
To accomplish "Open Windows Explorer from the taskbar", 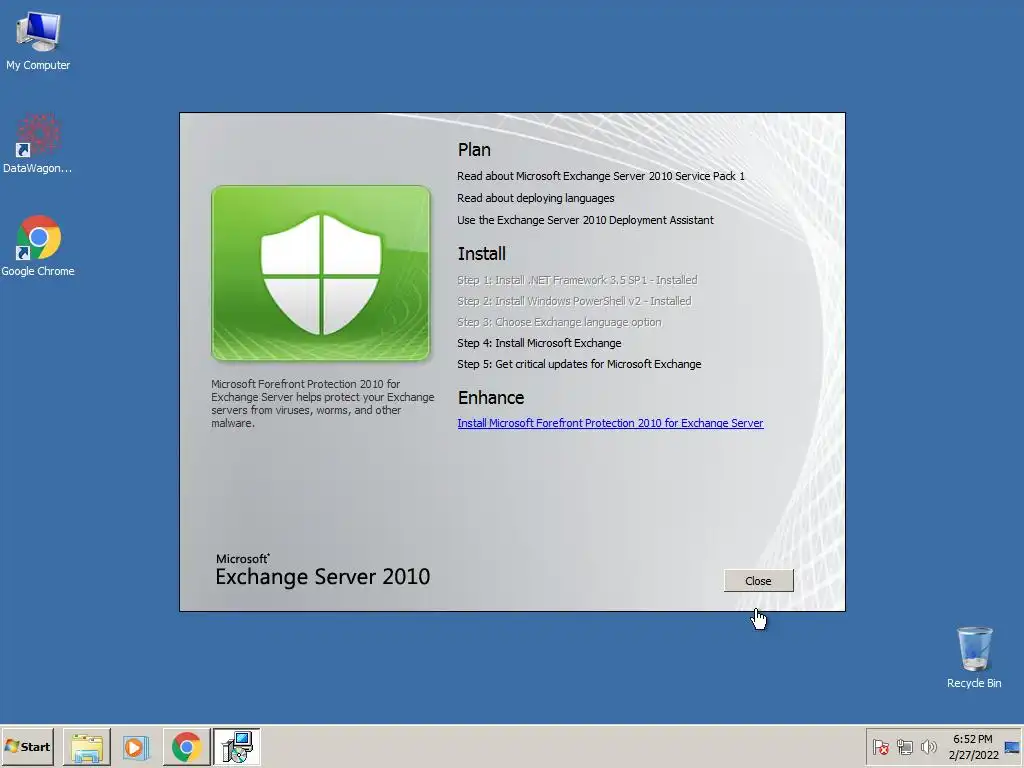I will 87,746.
